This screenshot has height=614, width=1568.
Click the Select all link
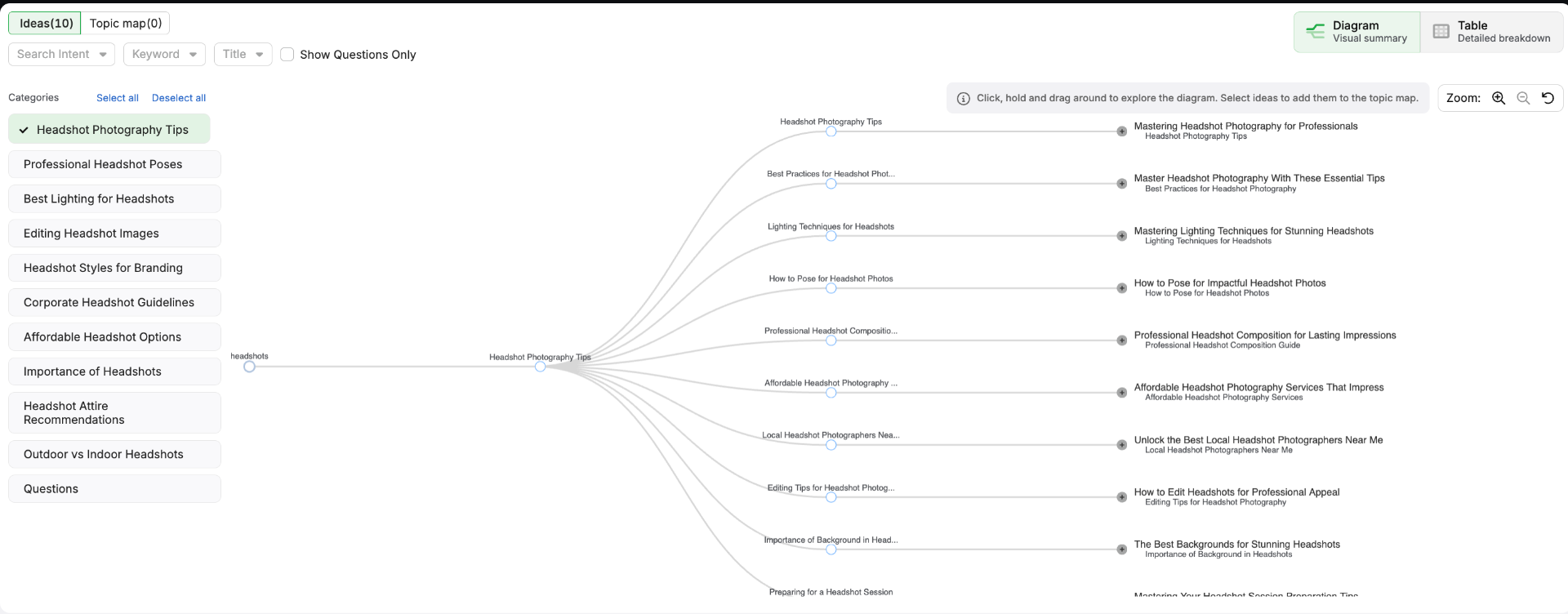(x=118, y=98)
